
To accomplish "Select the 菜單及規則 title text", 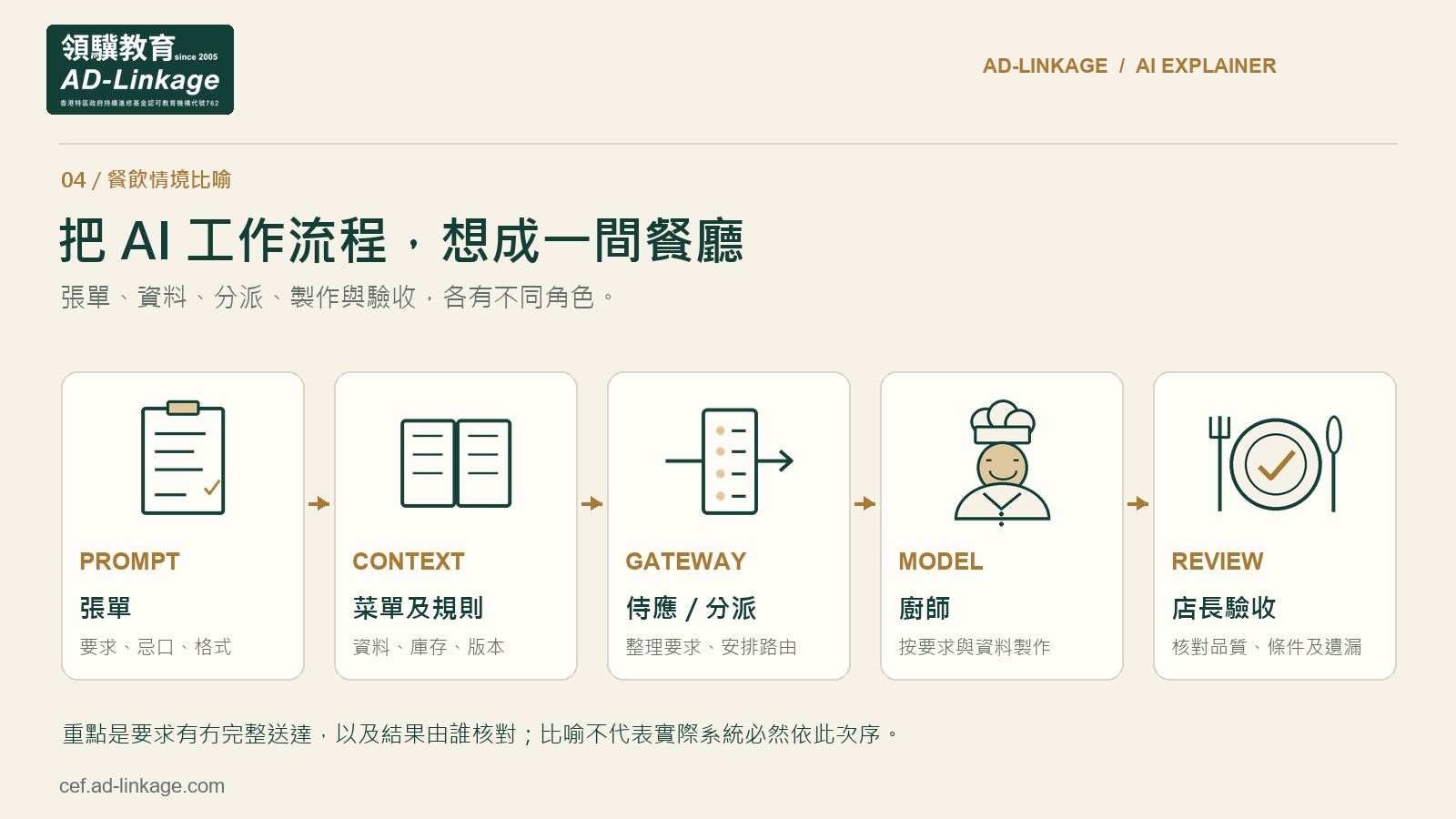I will pos(418,608).
